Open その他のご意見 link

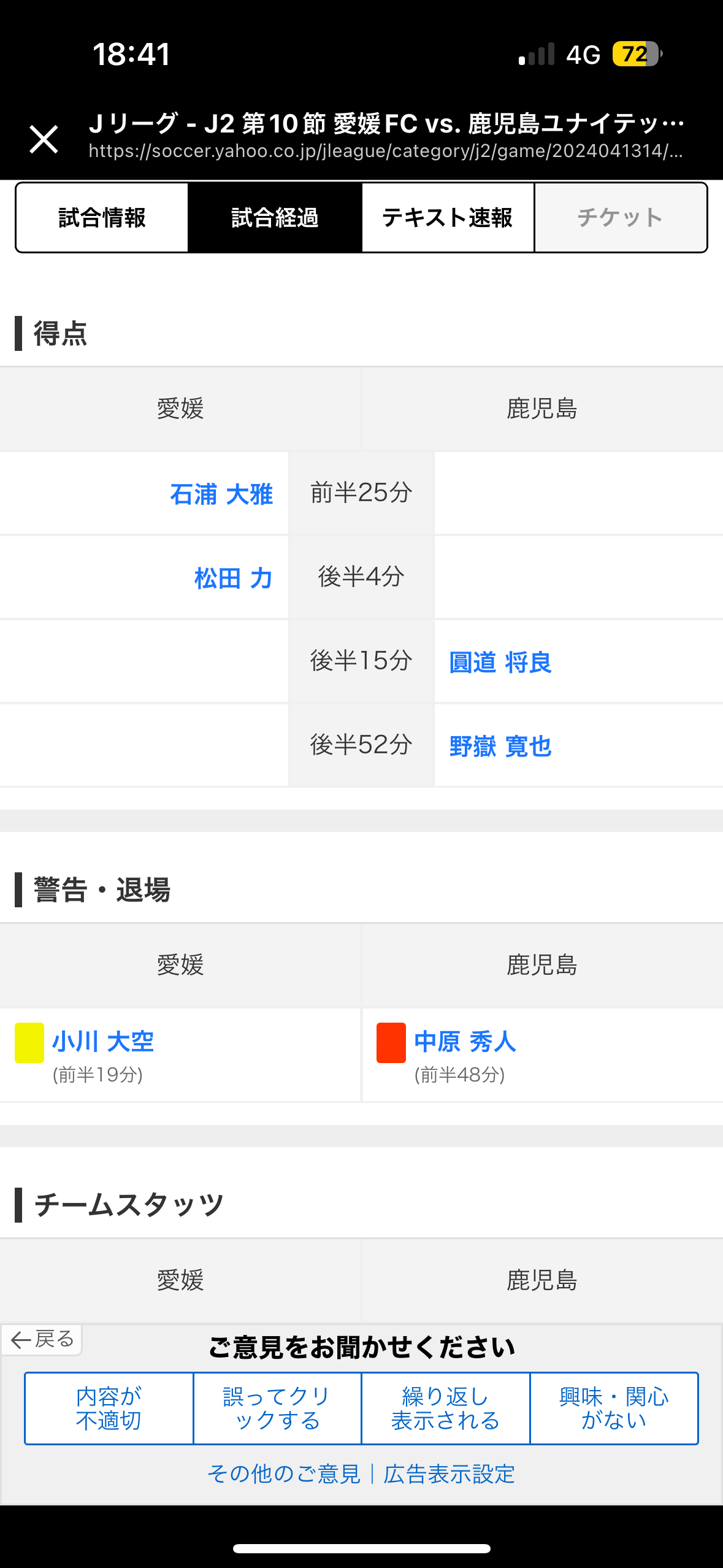[x=284, y=1474]
